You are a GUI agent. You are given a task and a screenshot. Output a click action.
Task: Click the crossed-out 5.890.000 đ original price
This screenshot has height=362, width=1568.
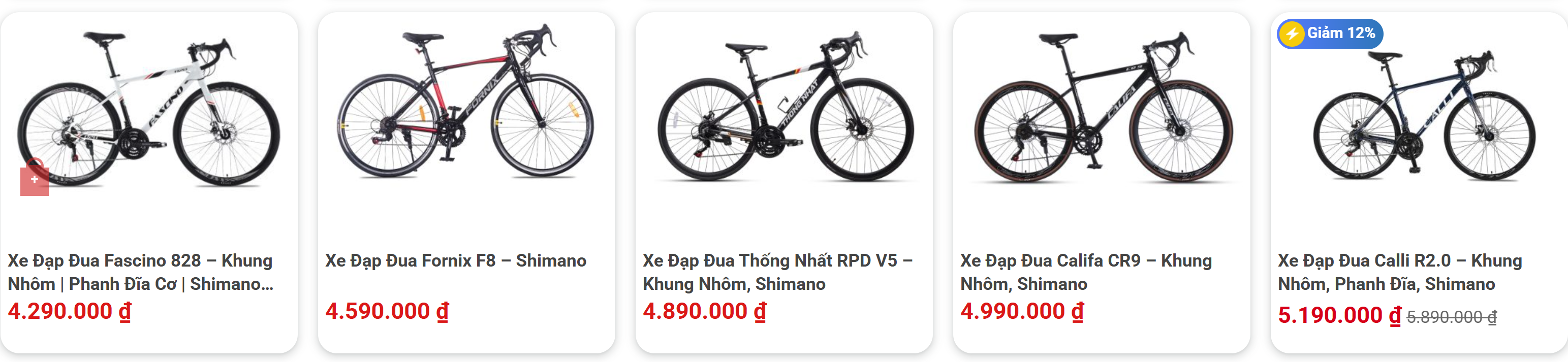tap(1451, 317)
